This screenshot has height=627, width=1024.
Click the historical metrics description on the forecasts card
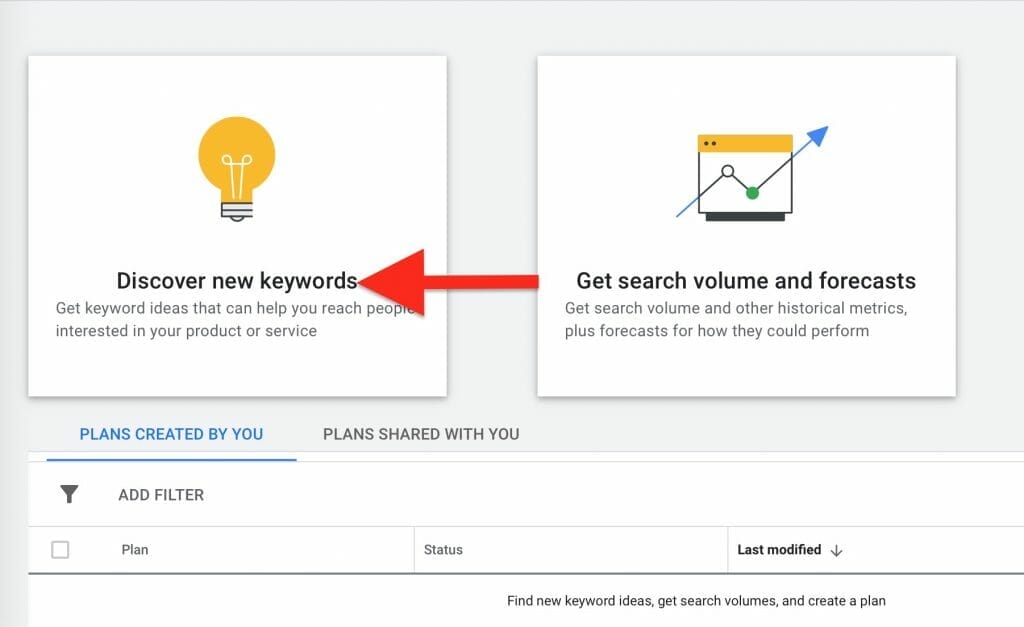736,319
